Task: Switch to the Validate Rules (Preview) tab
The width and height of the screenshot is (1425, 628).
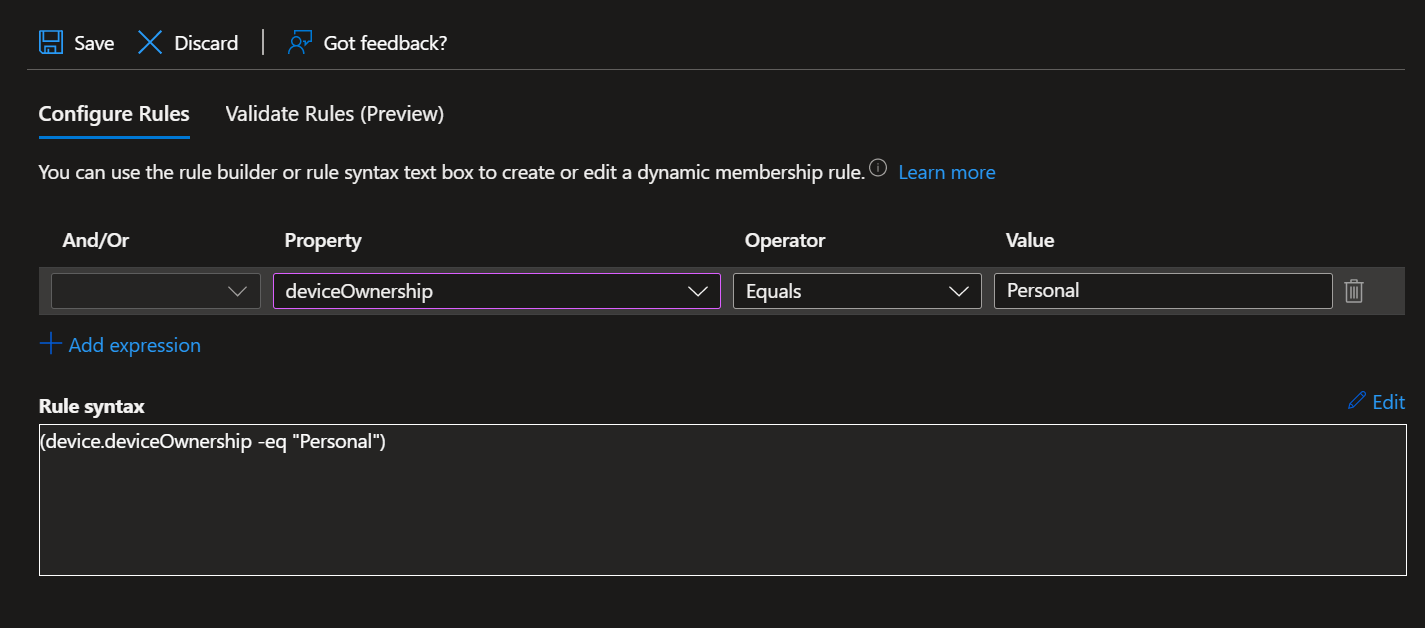Action: (334, 114)
